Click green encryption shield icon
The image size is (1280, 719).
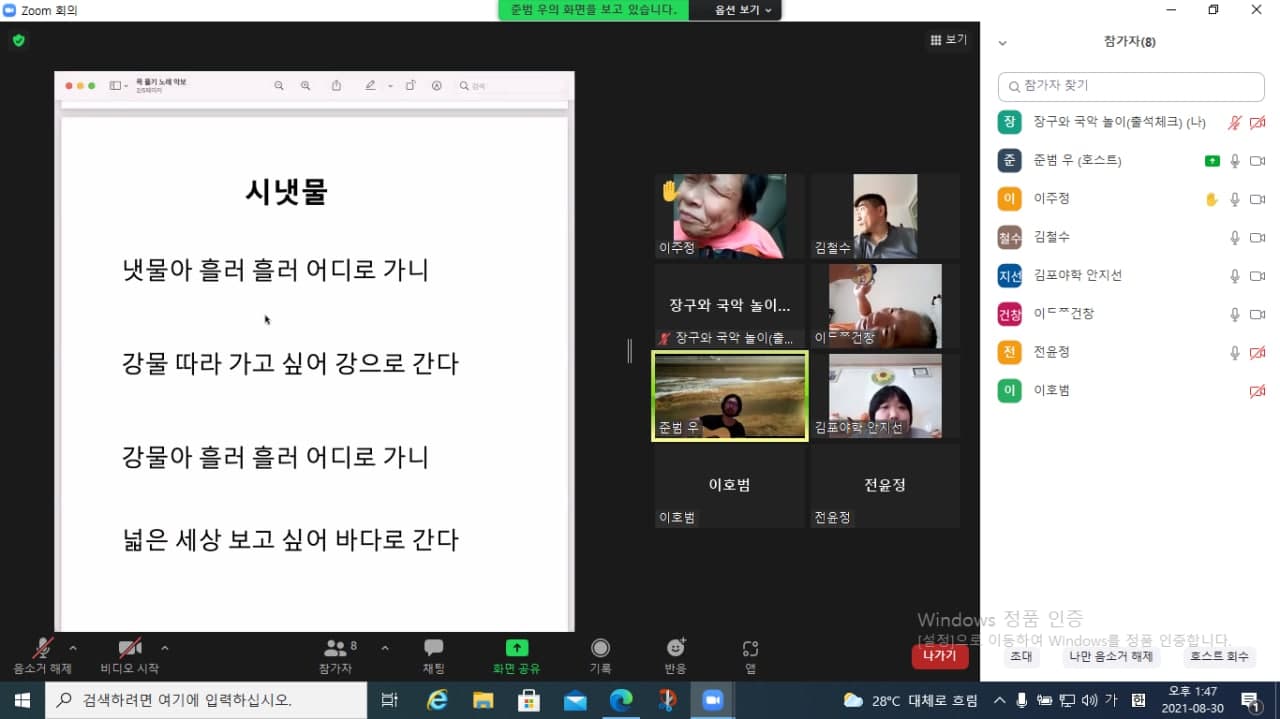click(18, 40)
